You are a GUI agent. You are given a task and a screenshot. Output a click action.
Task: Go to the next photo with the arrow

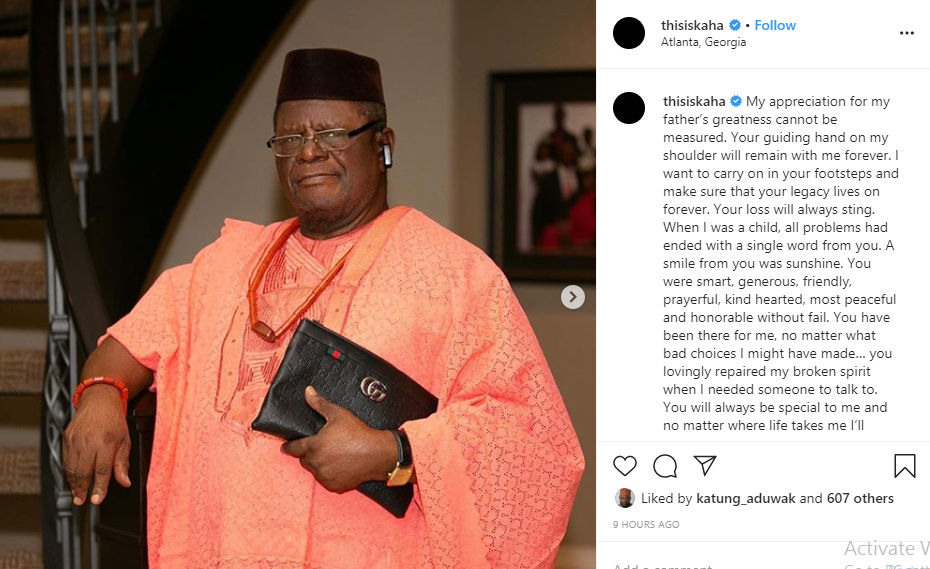pyautogui.click(x=572, y=297)
